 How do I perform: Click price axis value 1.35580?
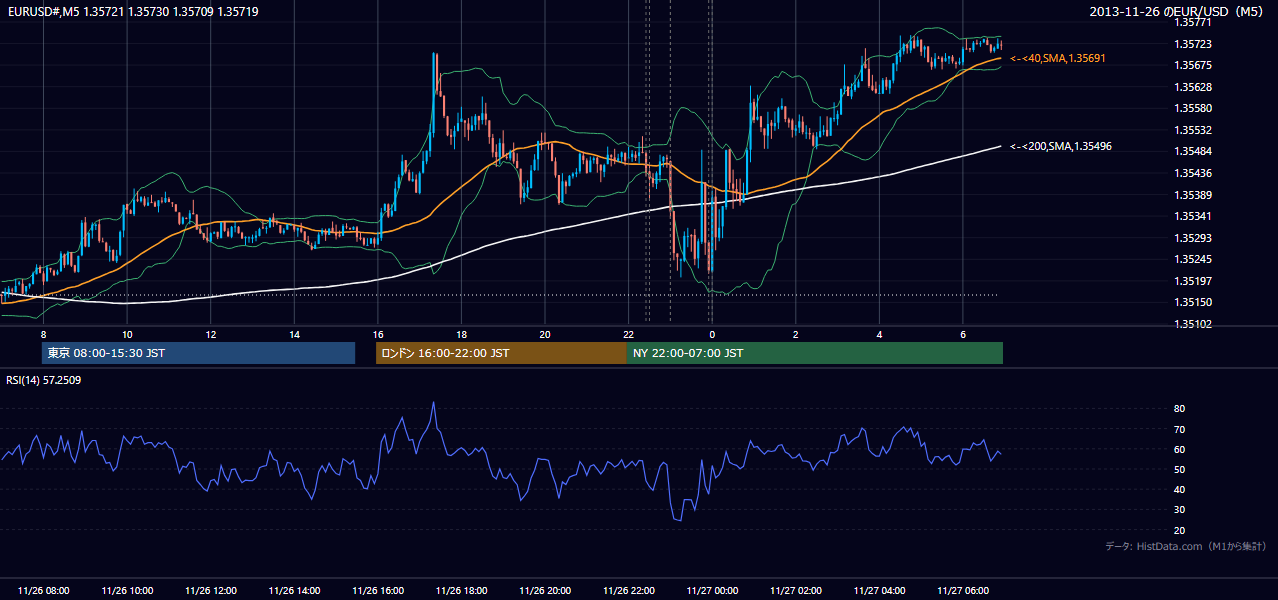(1191, 108)
